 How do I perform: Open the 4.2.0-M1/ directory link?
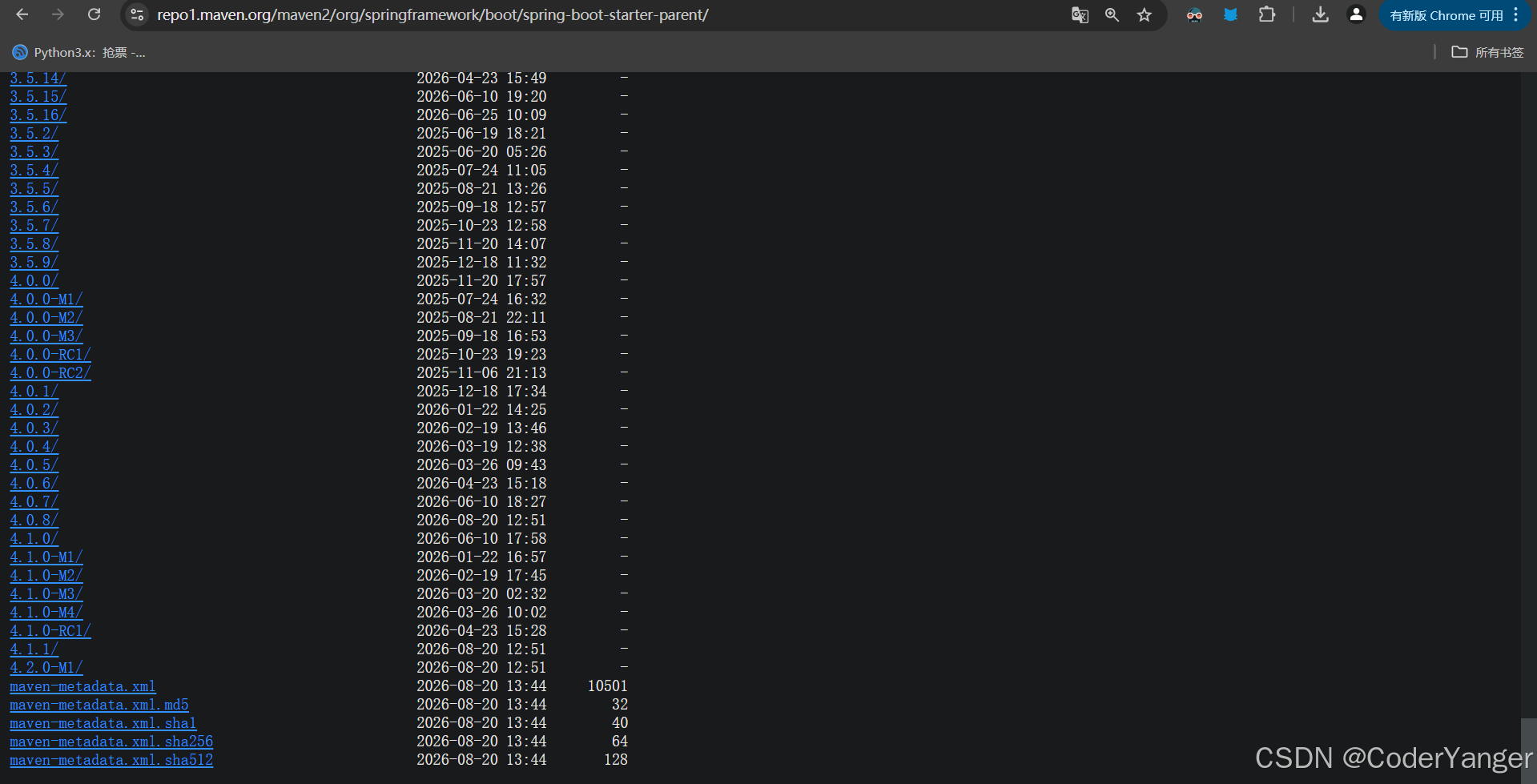46,667
